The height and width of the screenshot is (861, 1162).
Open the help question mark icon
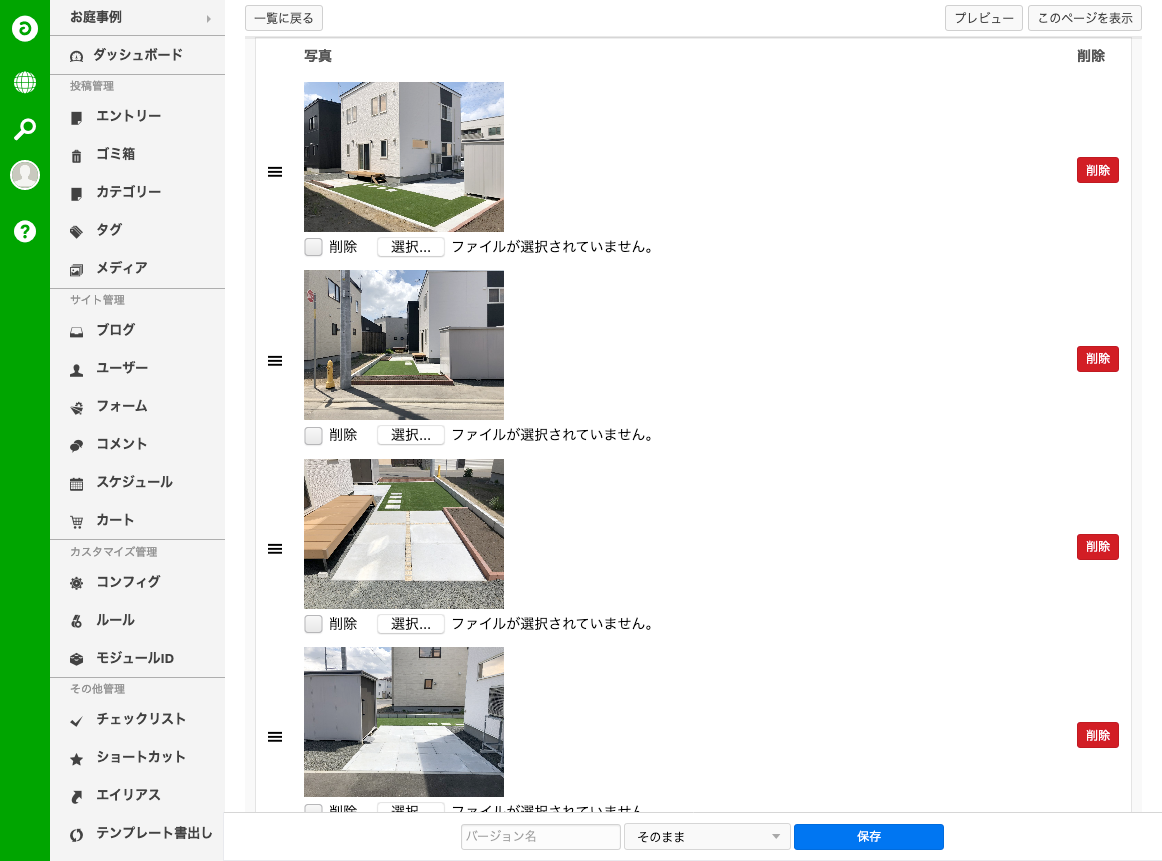pos(25,232)
